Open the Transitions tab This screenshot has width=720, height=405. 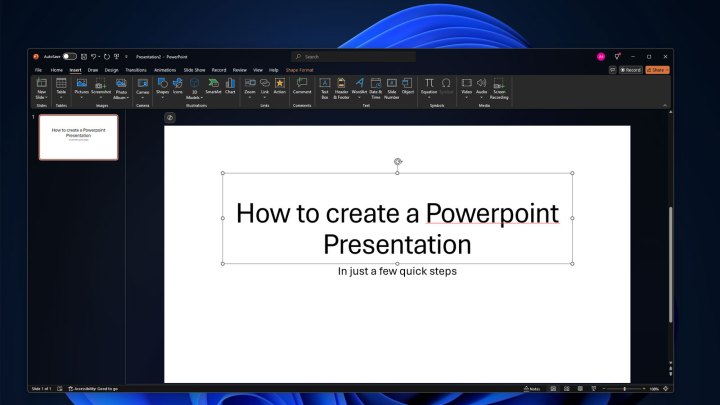point(134,70)
